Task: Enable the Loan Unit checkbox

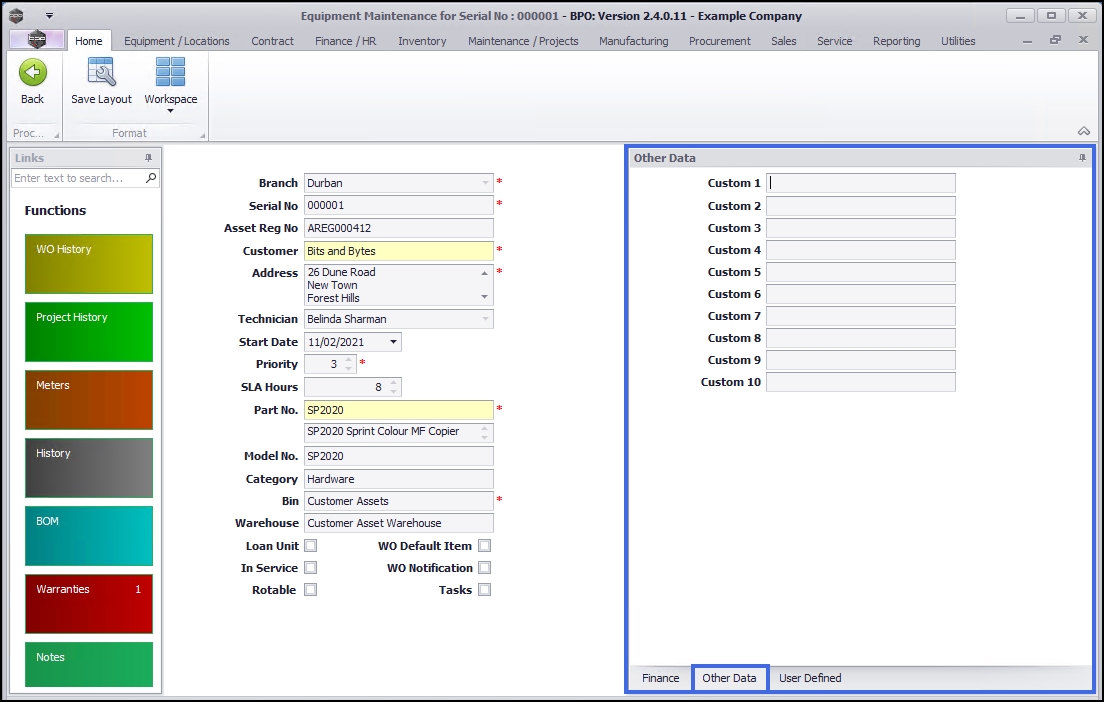Action: tap(311, 546)
